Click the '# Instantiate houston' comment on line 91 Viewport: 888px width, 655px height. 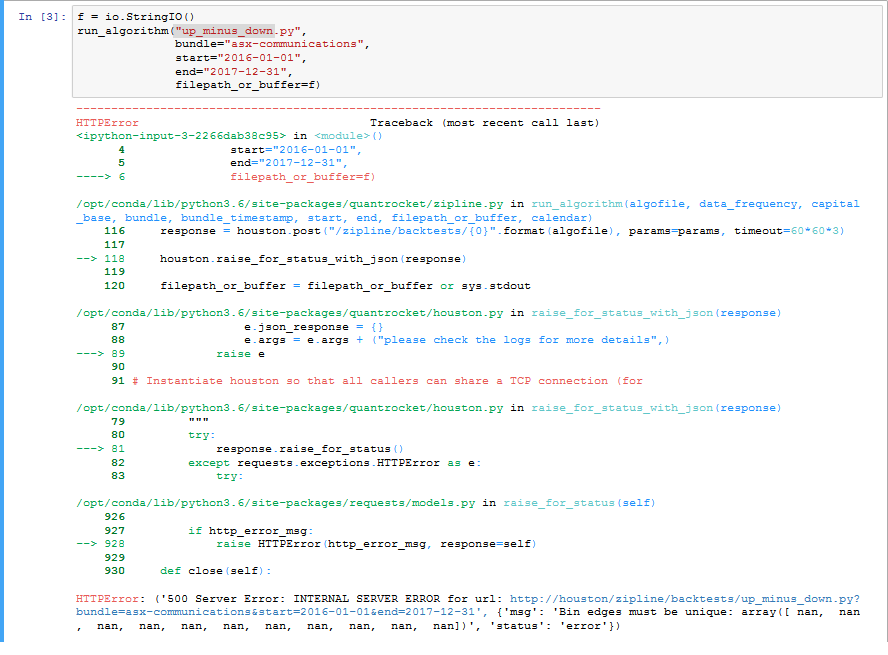[387, 381]
